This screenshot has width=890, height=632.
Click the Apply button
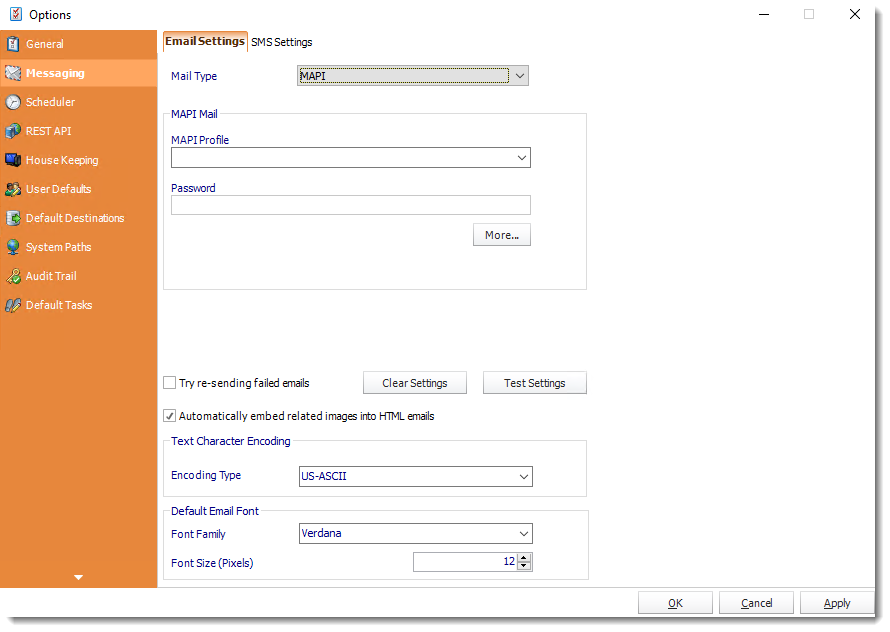click(x=837, y=603)
